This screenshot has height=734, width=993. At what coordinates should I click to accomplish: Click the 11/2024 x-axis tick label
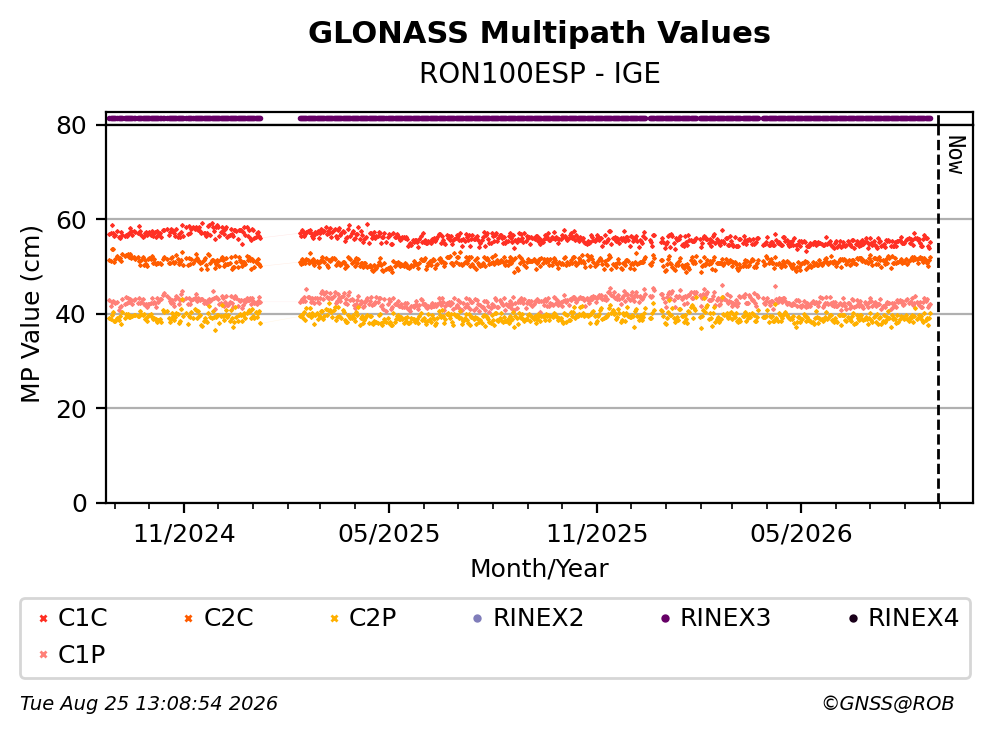coord(184,534)
